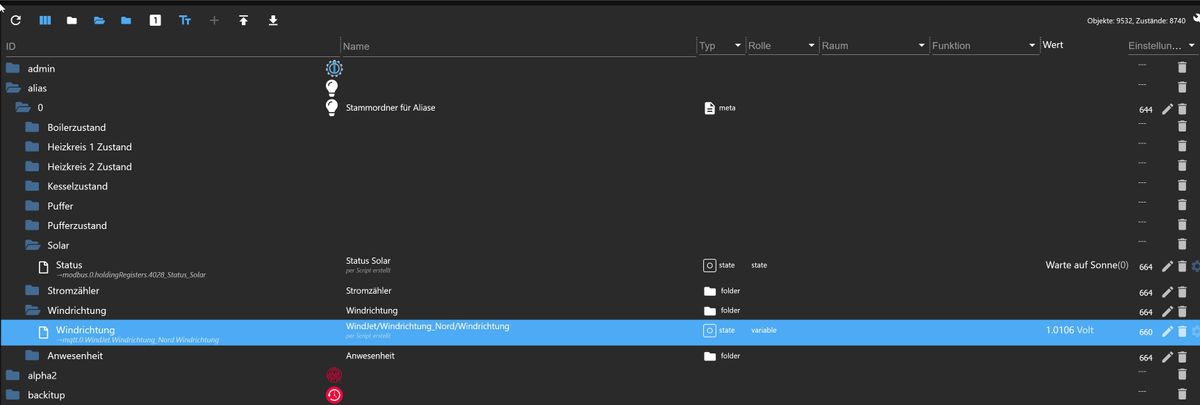
Task: Click the alpha2 adapter icon
Action: tap(334, 375)
